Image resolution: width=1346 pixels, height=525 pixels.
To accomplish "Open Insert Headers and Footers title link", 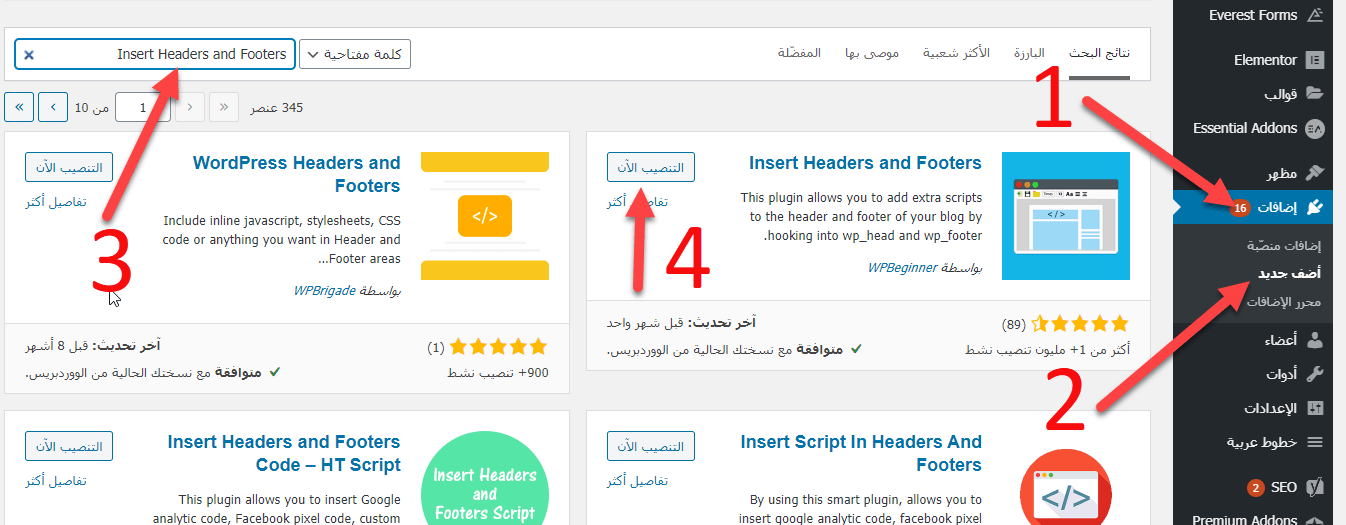I will 865,163.
